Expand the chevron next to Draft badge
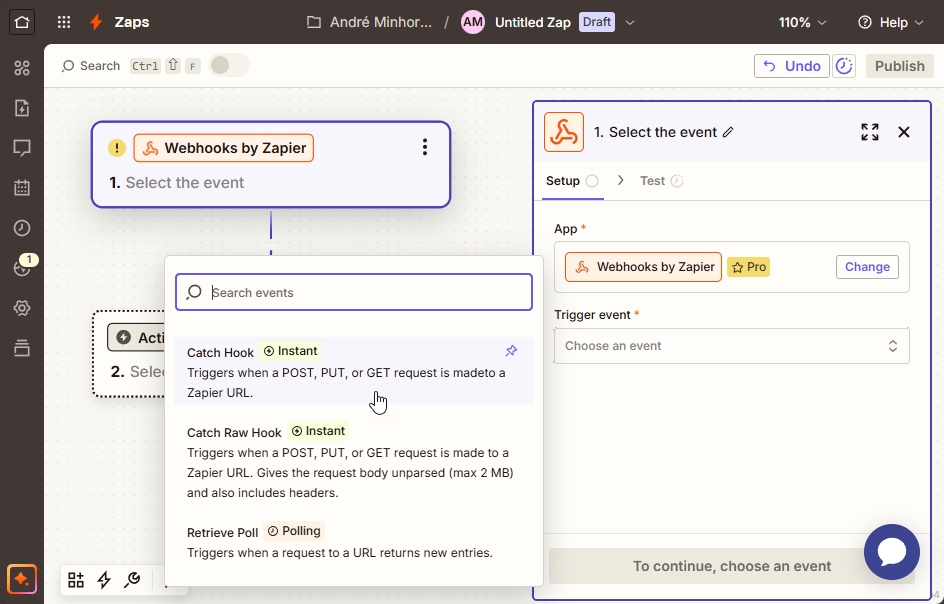Screen dimensions: 944x604 coord(628,21)
